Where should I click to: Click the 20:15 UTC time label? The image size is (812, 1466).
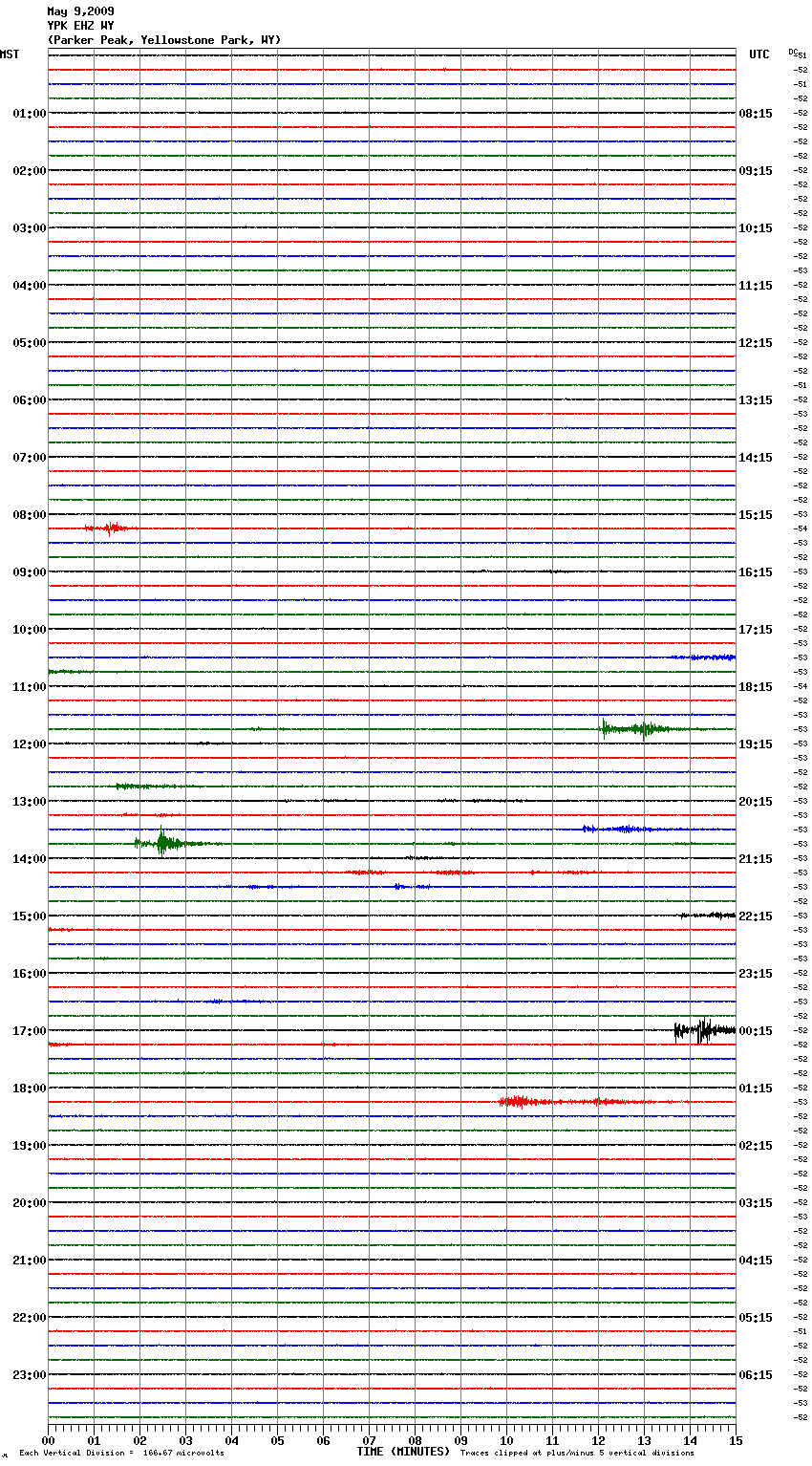(756, 802)
